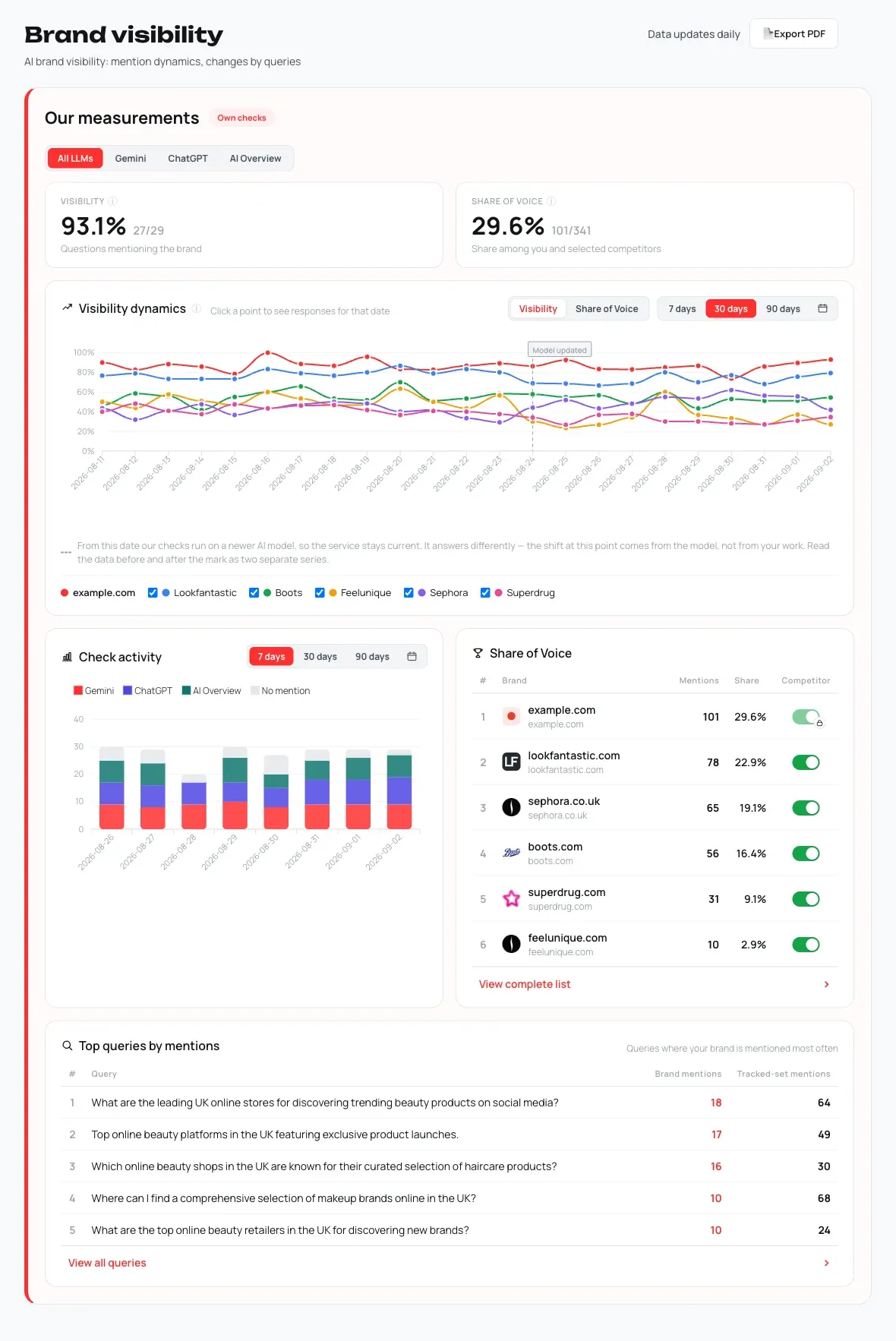896x1341 pixels.
Task: Click the Own checks badge
Action: pos(241,118)
